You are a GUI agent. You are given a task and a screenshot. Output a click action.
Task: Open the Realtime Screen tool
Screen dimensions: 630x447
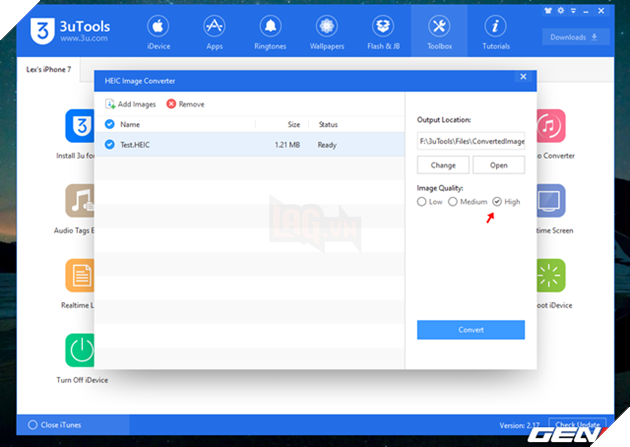coord(551,200)
